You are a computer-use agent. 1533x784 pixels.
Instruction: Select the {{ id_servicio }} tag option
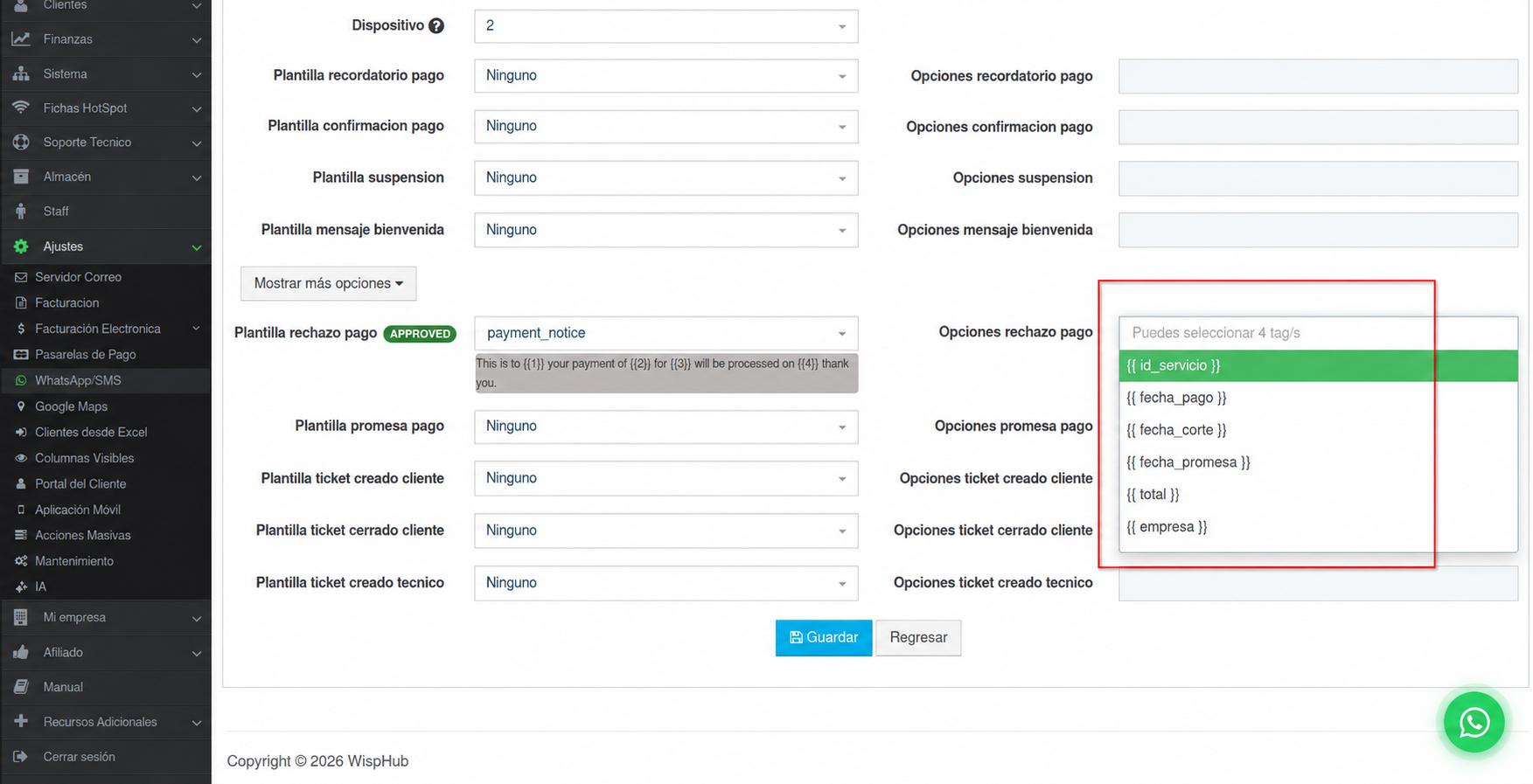[1318, 365]
